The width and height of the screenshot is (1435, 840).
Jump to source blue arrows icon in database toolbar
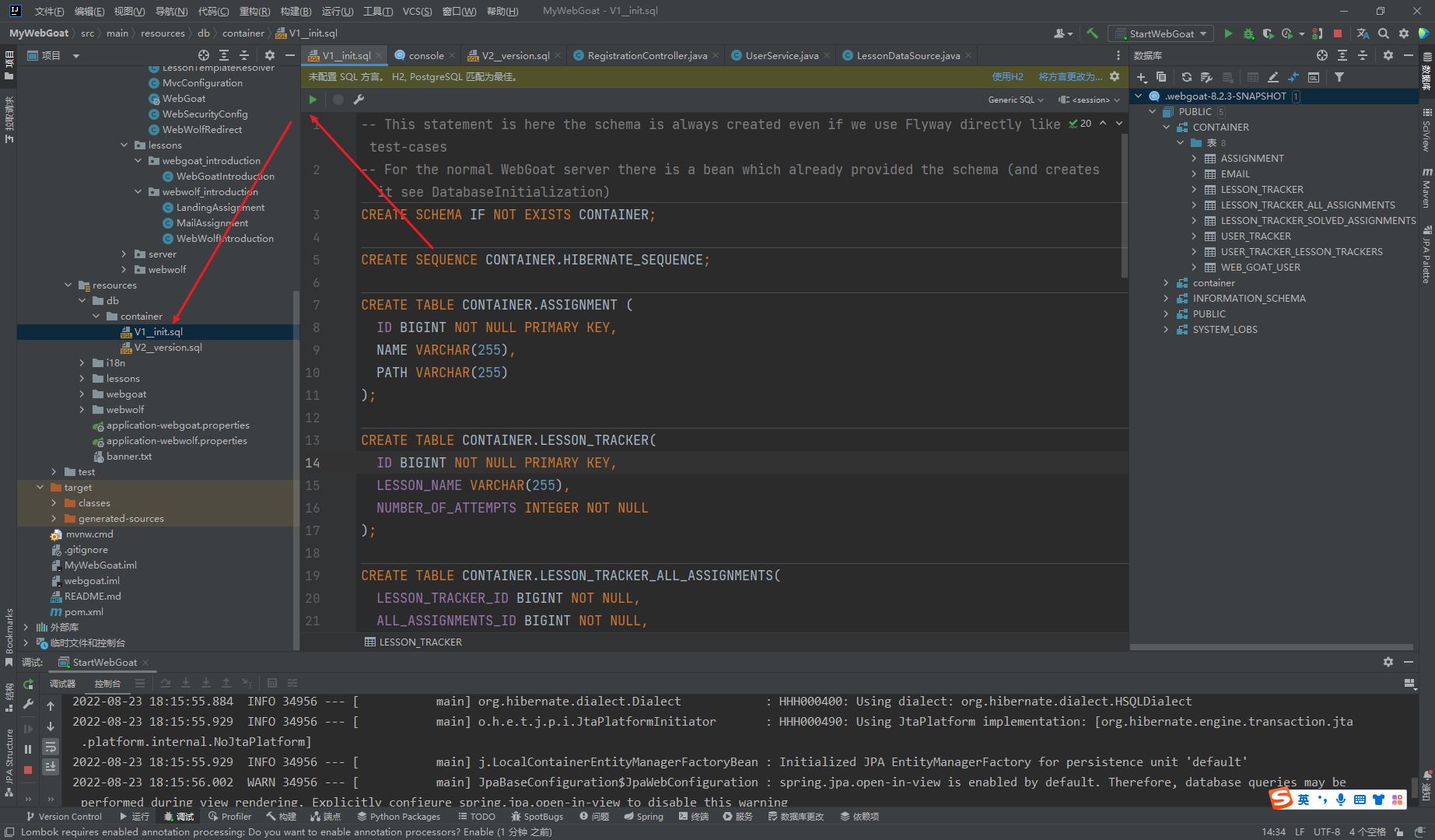1293,77
